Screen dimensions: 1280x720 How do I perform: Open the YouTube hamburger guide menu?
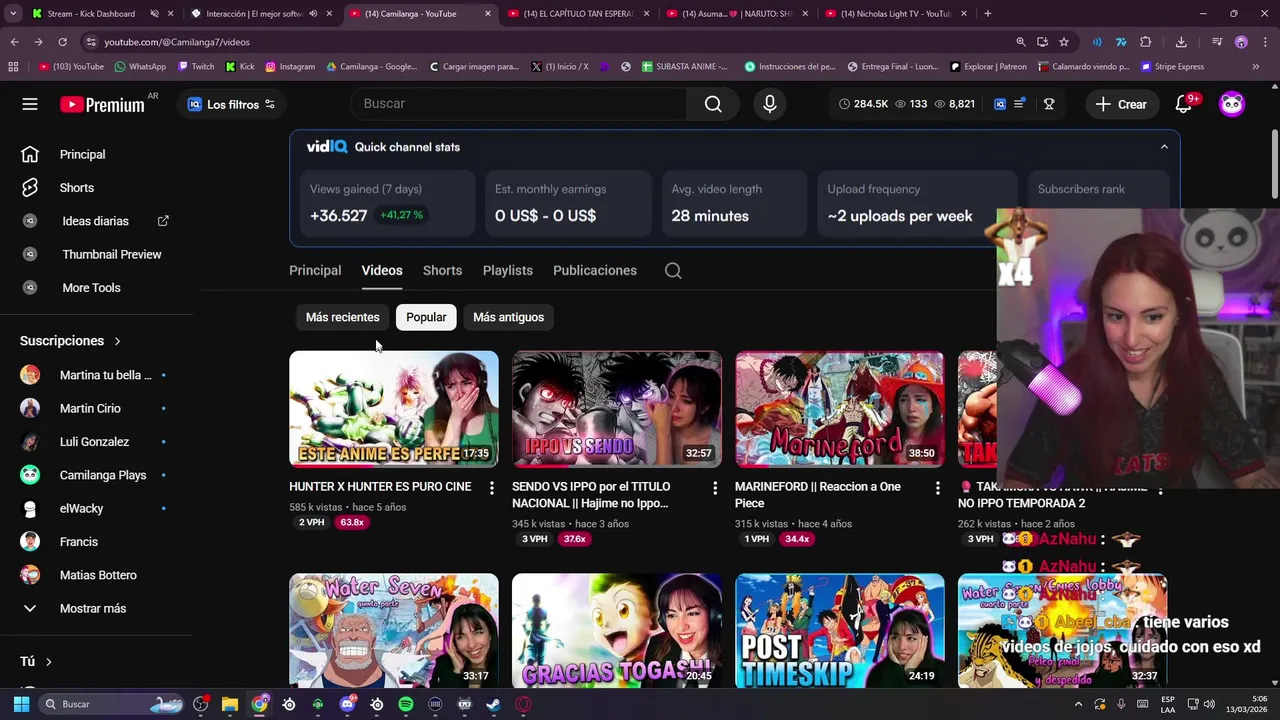click(x=30, y=104)
